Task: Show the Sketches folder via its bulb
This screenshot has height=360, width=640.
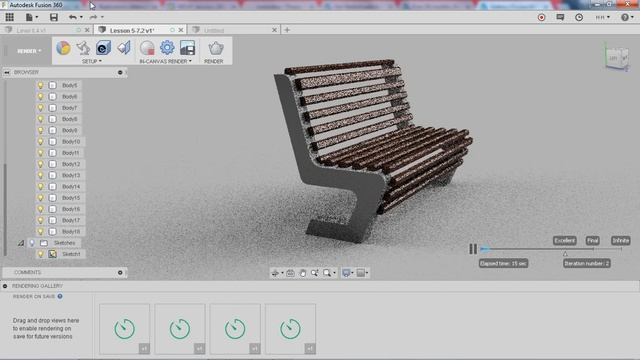Action: pos(32,243)
